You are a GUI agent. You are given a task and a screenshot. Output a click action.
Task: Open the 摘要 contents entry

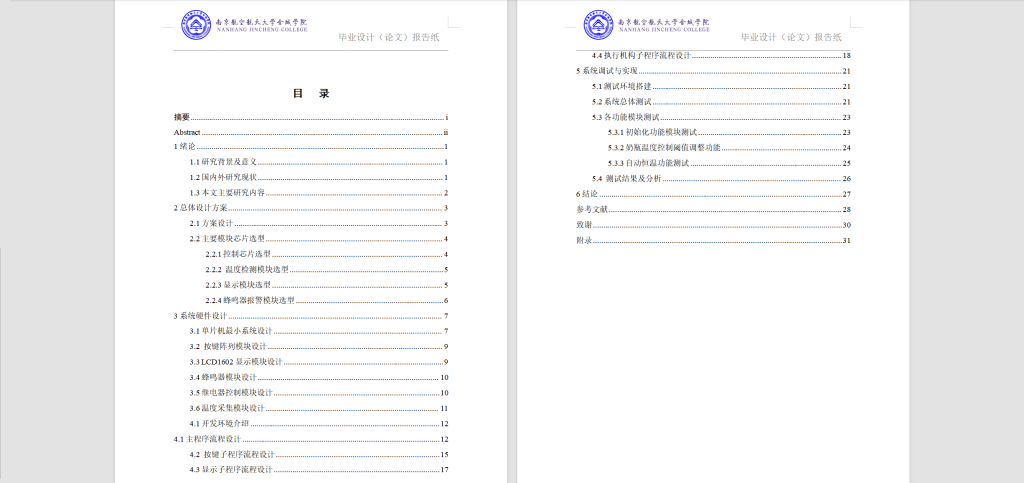pyautogui.click(x=311, y=117)
